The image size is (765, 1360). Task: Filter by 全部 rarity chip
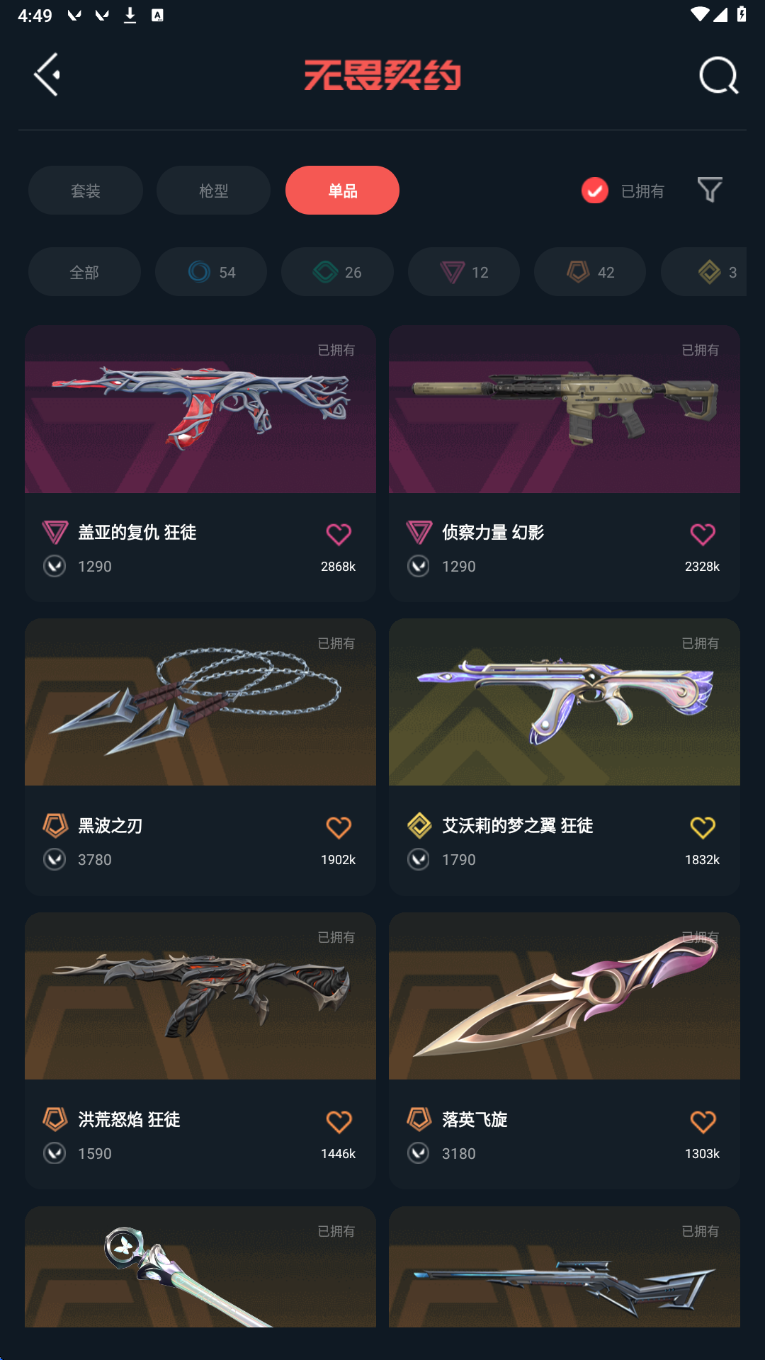click(84, 272)
